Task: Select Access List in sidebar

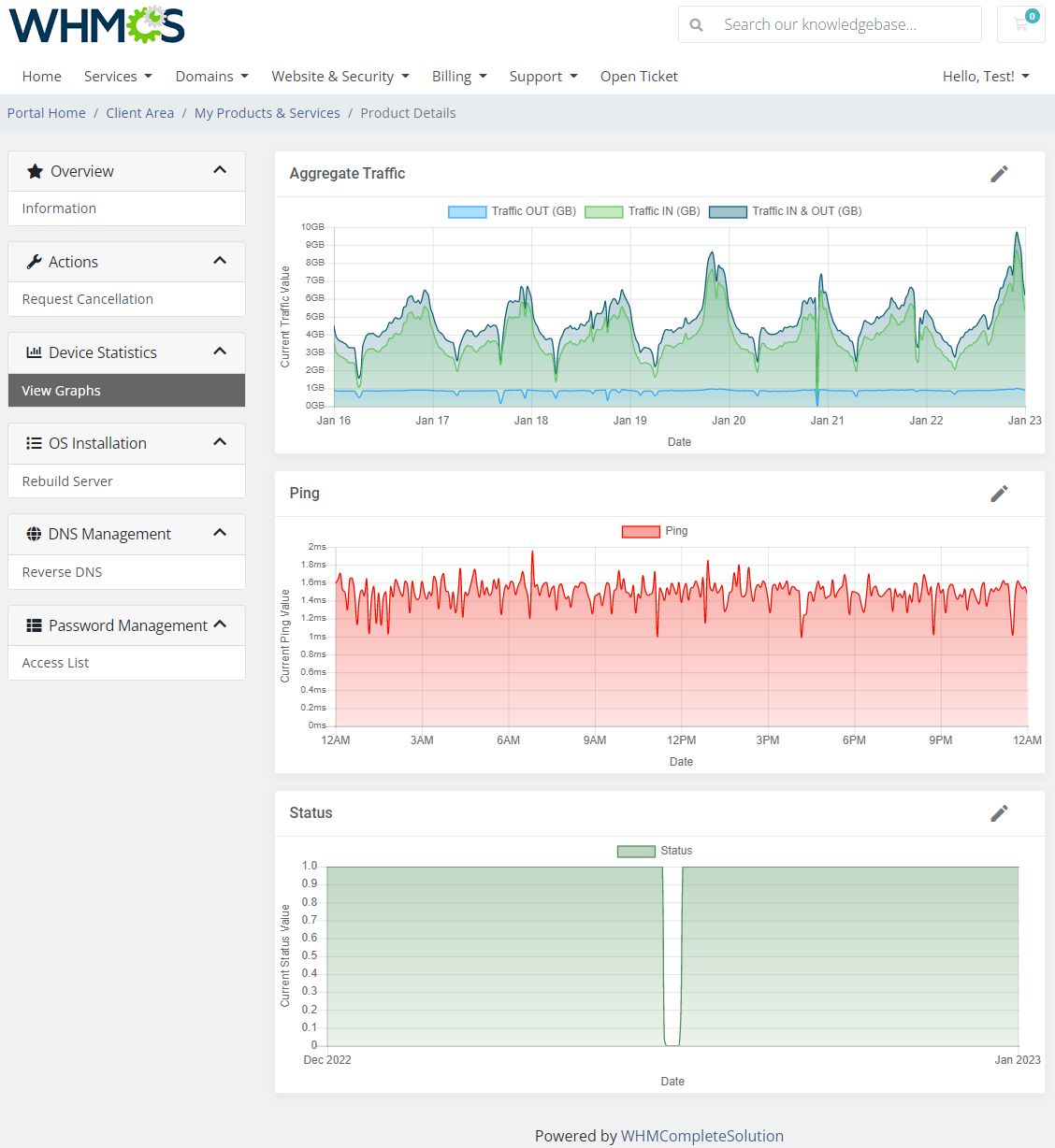Action: tap(126, 663)
